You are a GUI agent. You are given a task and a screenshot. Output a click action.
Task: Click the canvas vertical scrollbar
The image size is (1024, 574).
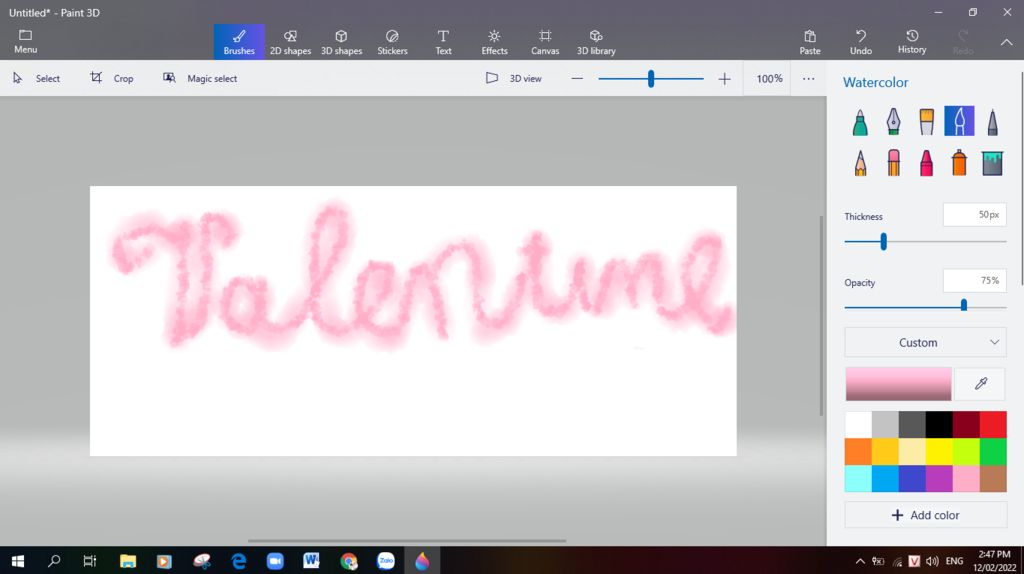point(822,315)
